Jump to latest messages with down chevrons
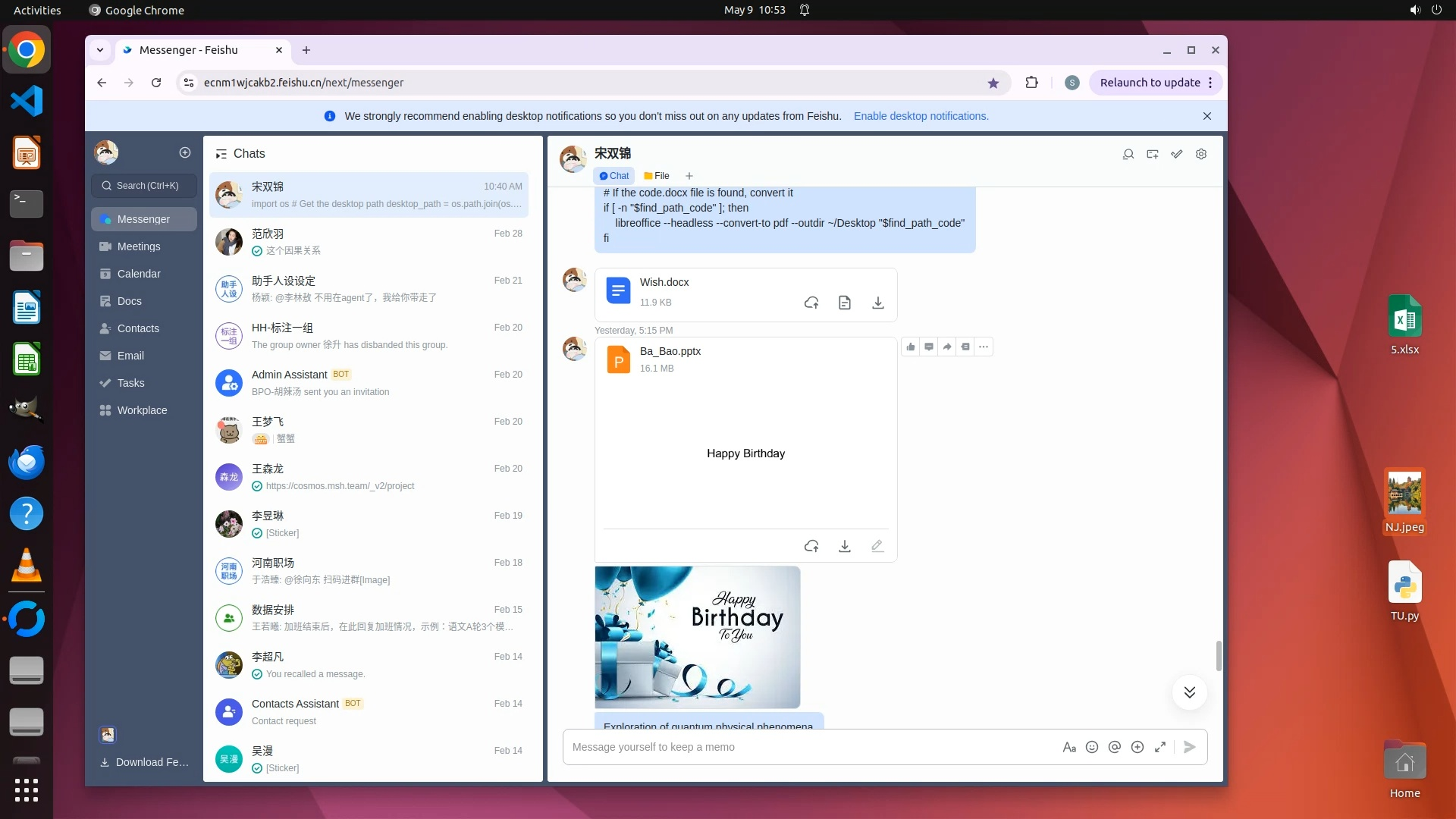Screen dimensions: 1456x819 1189,692
